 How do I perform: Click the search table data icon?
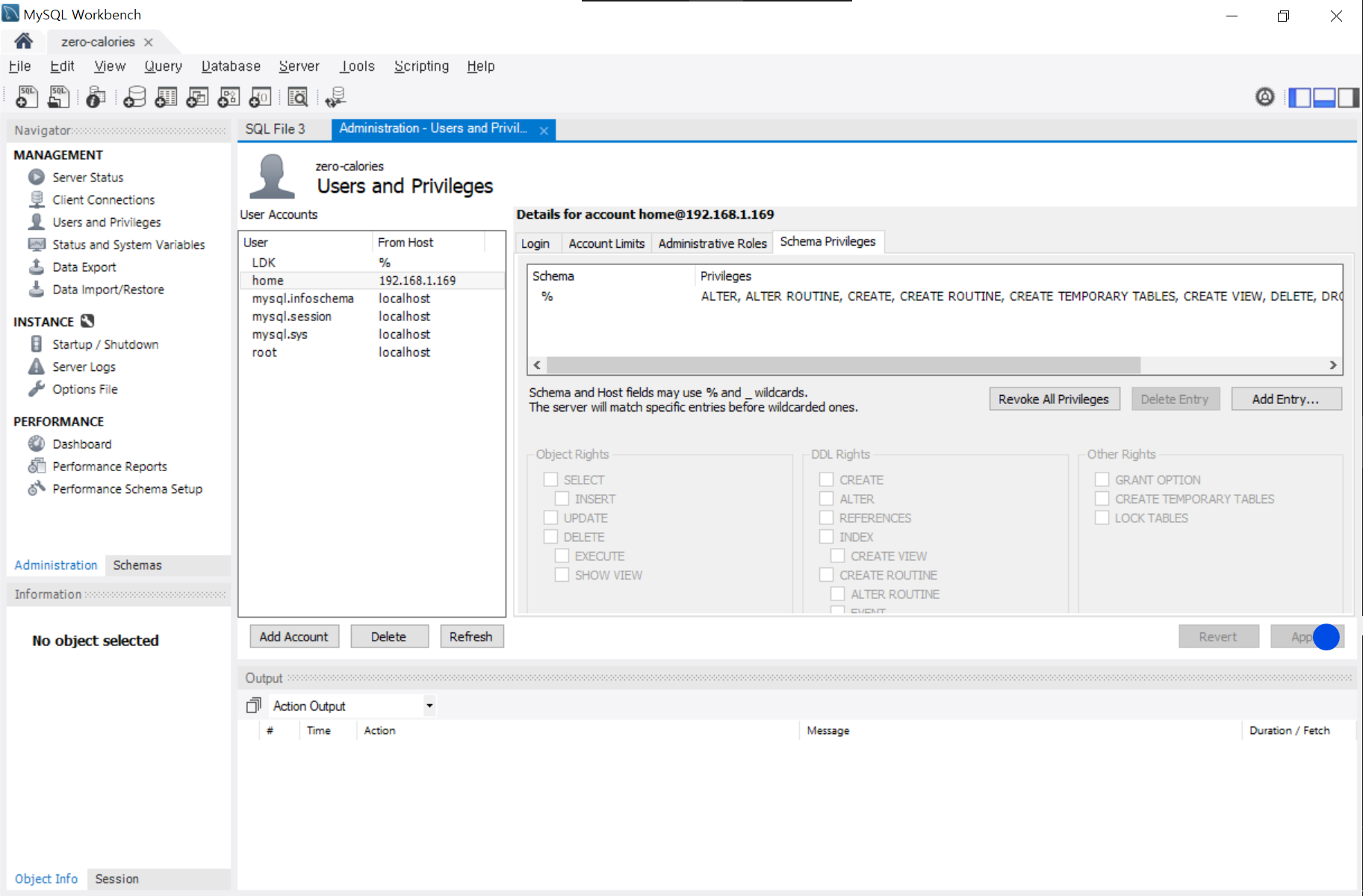297,97
